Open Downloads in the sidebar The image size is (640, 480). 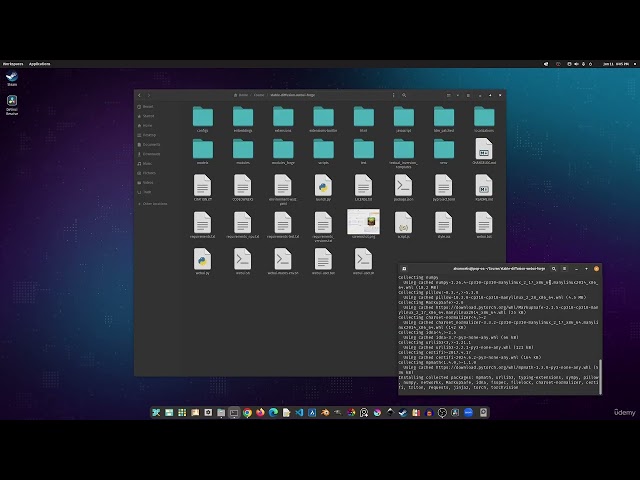coord(149,154)
